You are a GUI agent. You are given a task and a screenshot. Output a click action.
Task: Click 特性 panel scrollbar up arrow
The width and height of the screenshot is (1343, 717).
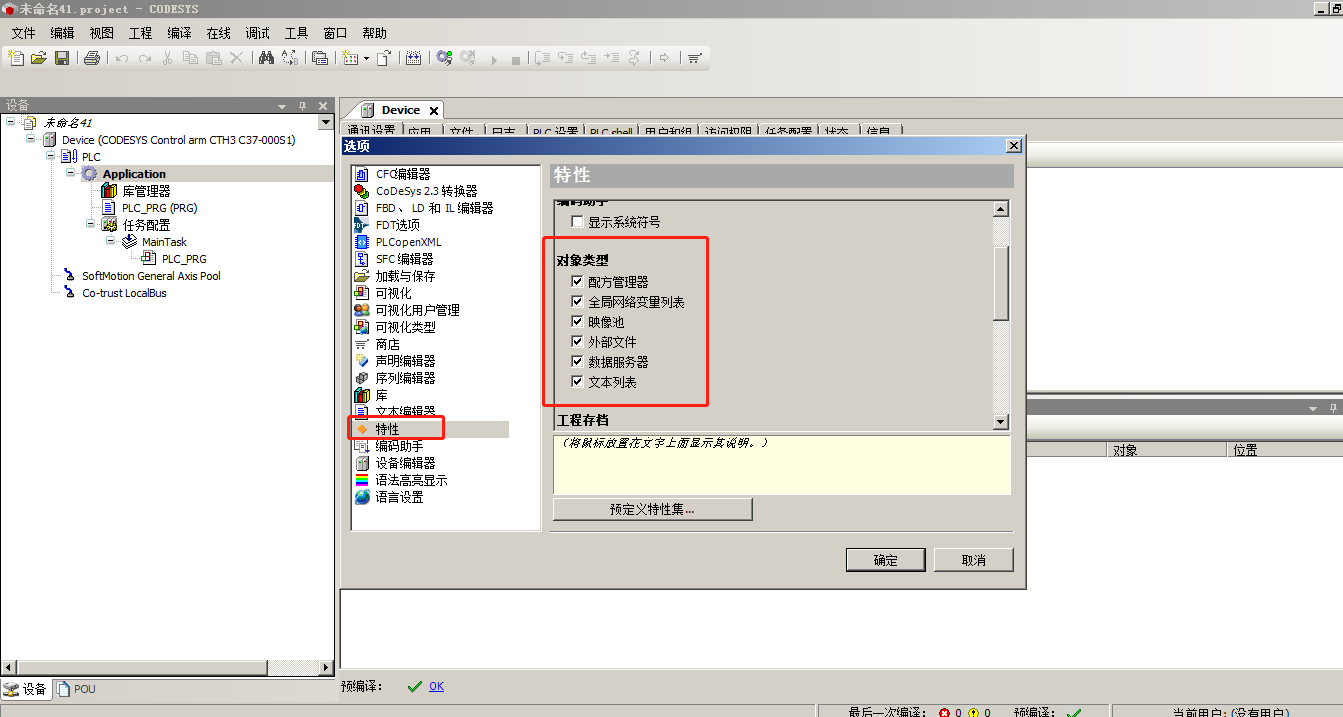click(x=1001, y=209)
